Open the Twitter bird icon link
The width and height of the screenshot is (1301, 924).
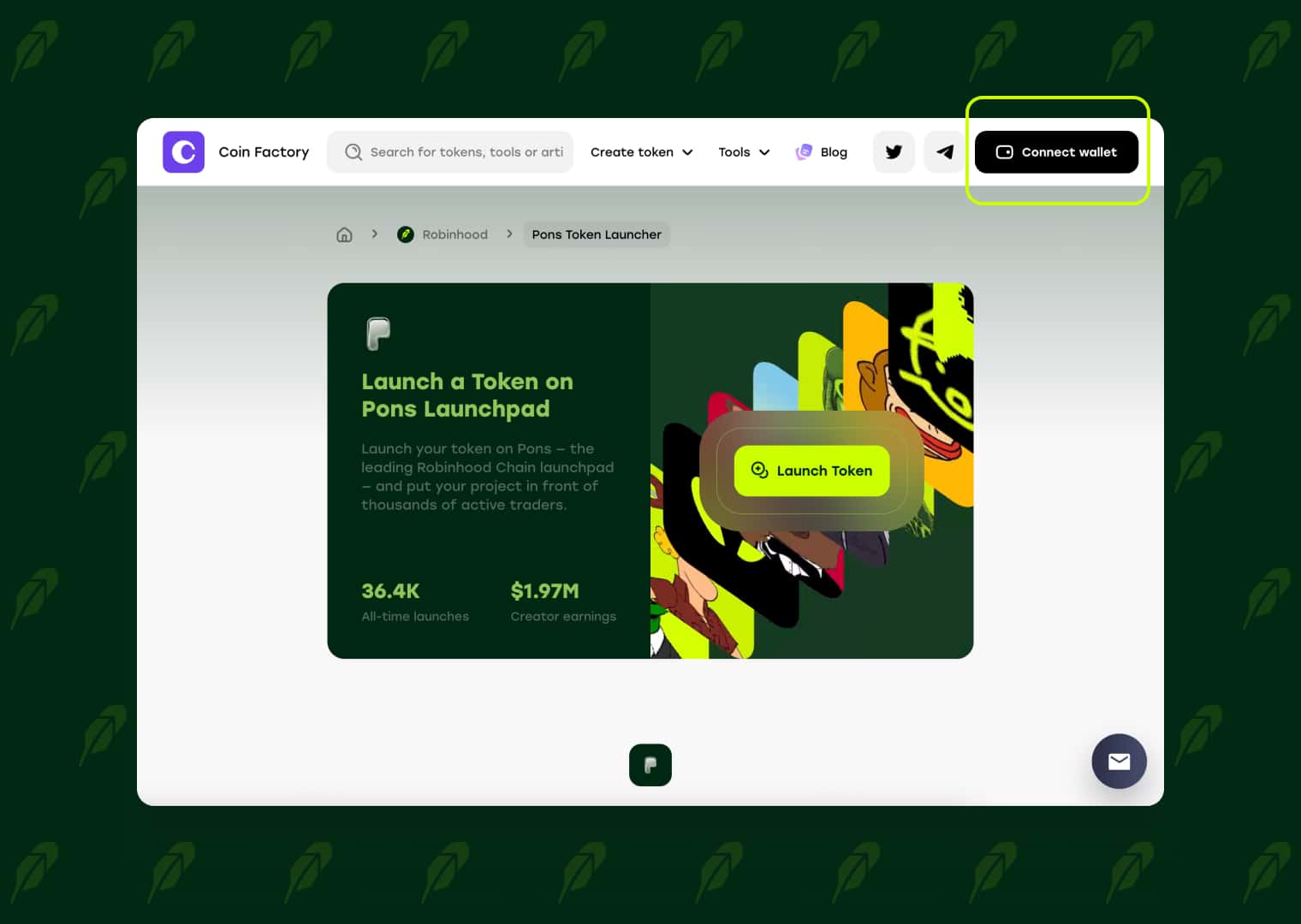pyautogui.click(x=894, y=152)
